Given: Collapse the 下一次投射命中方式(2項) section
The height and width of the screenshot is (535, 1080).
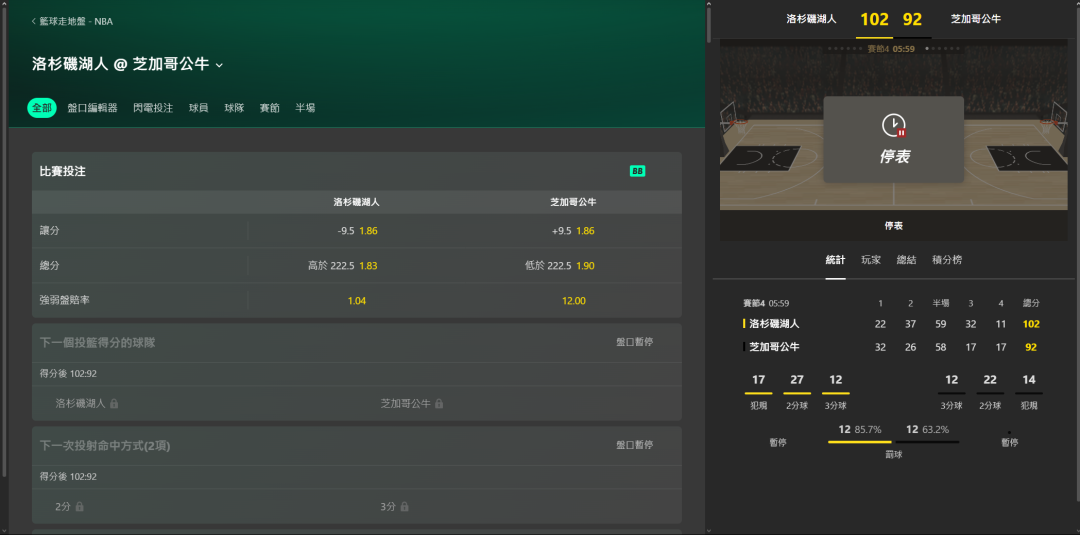Looking at the screenshot, I should click(x=357, y=445).
